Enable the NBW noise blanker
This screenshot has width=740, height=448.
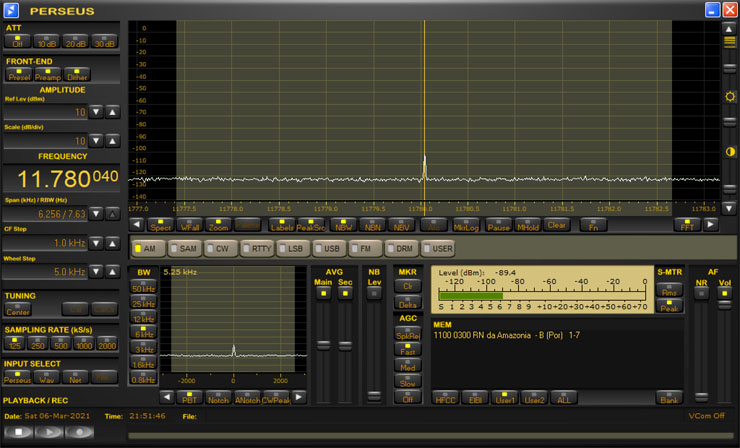coord(343,225)
